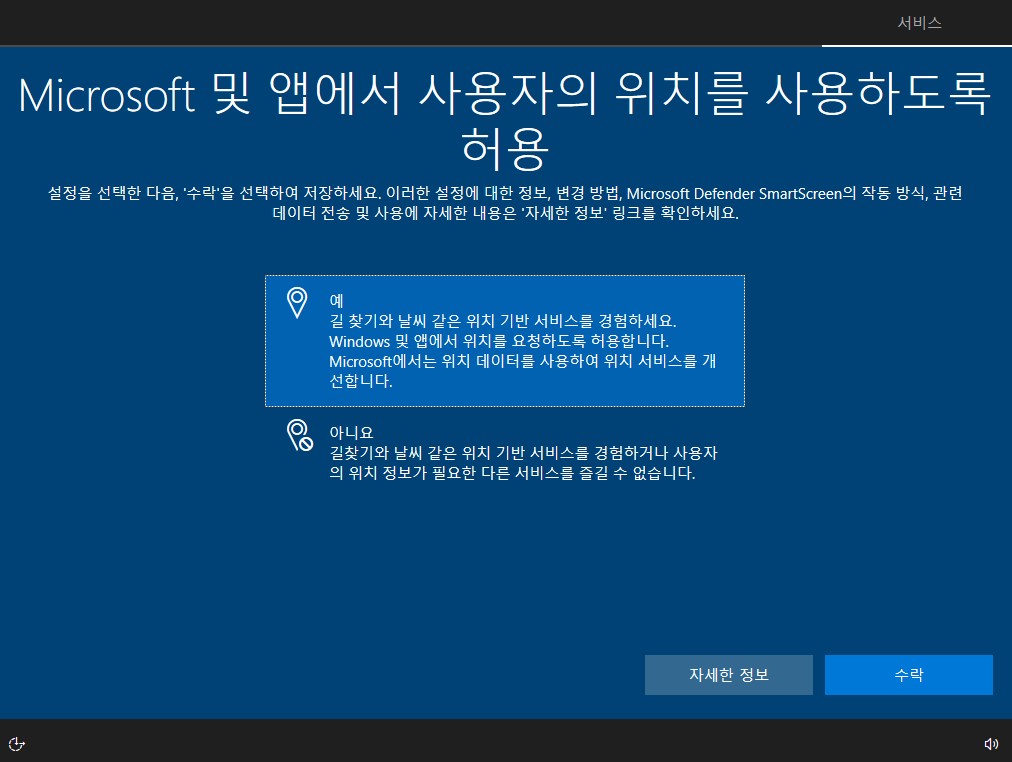Image resolution: width=1012 pixels, height=762 pixels.
Task: Click the Microsoft Defender SmartScreen text
Action: pyautogui.click(x=734, y=193)
